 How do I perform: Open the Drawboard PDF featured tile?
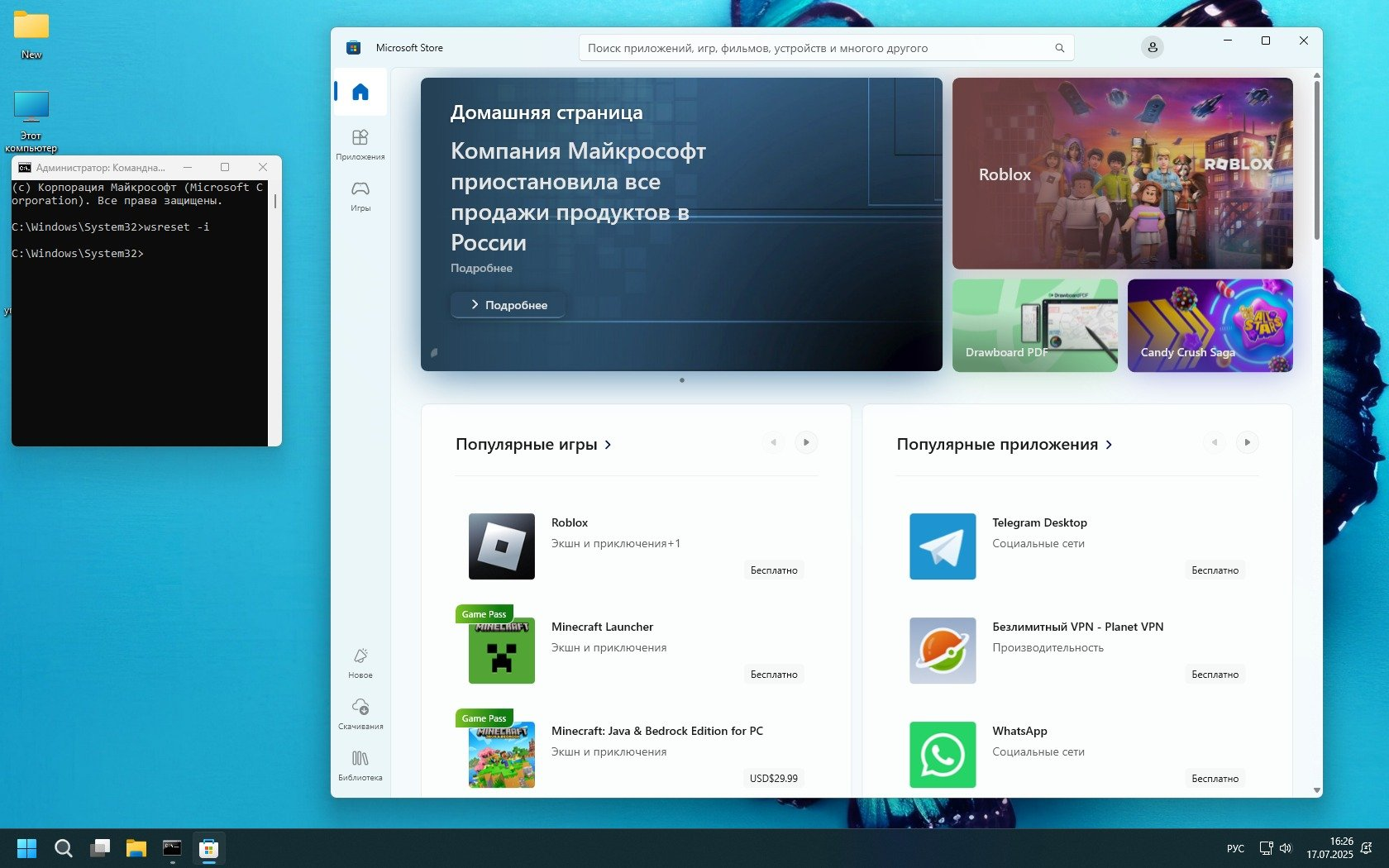click(x=1035, y=326)
